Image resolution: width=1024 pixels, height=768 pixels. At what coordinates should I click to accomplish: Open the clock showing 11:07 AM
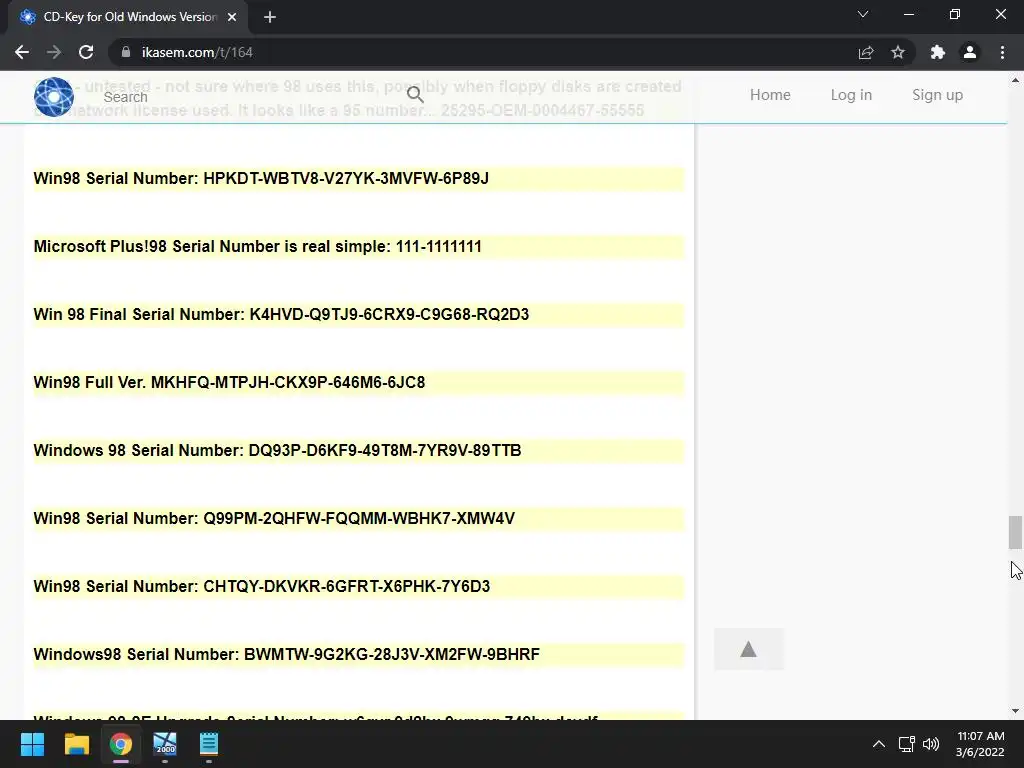(x=980, y=744)
